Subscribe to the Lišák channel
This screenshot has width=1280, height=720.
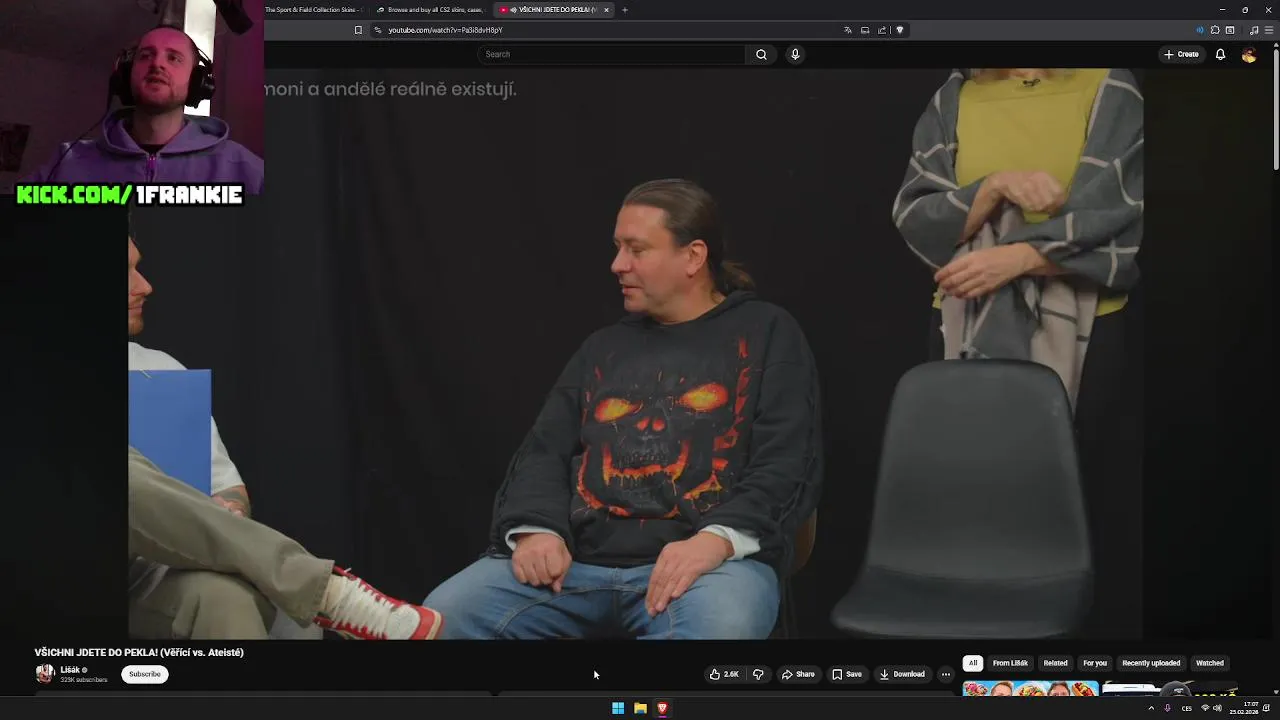144,674
